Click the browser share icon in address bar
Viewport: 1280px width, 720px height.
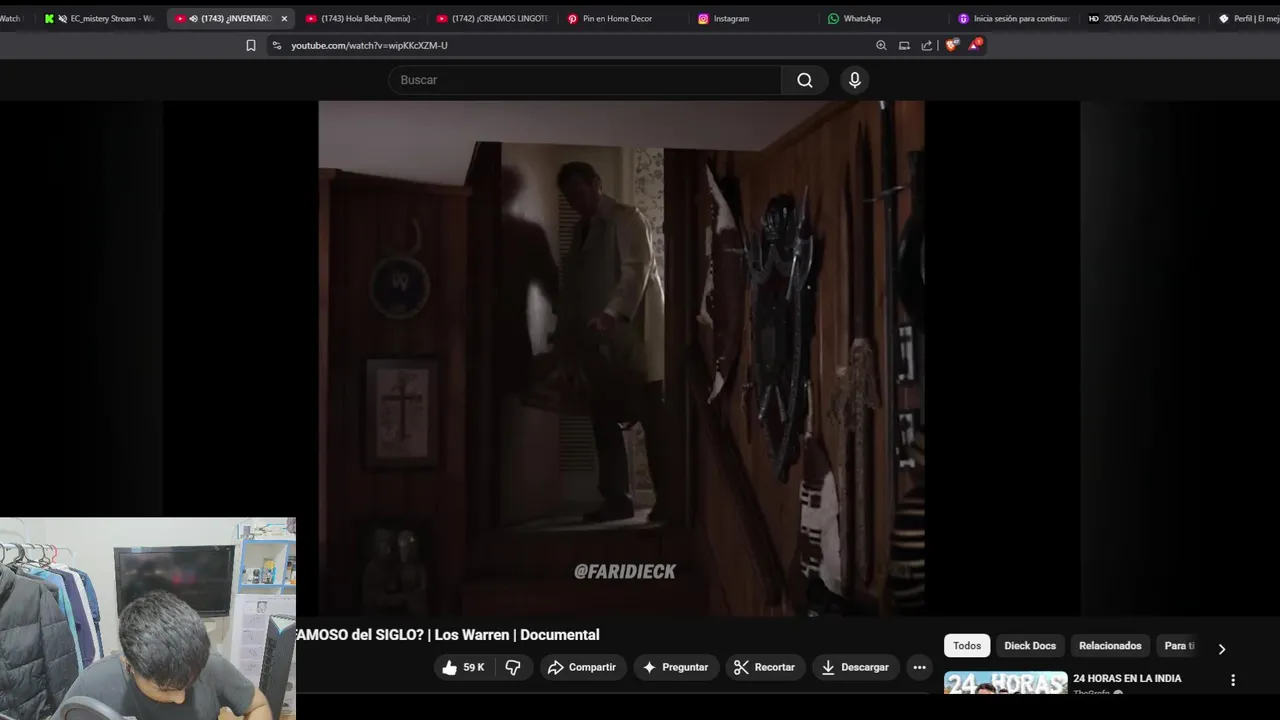tap(927, 45)
